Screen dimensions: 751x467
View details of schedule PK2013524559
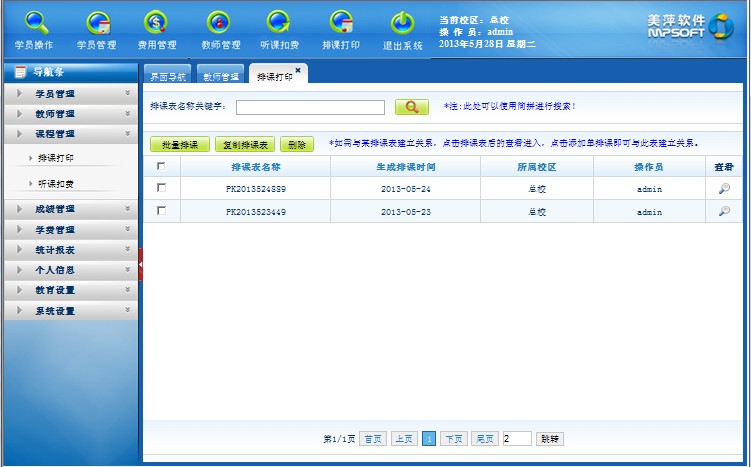pos(724,188)
